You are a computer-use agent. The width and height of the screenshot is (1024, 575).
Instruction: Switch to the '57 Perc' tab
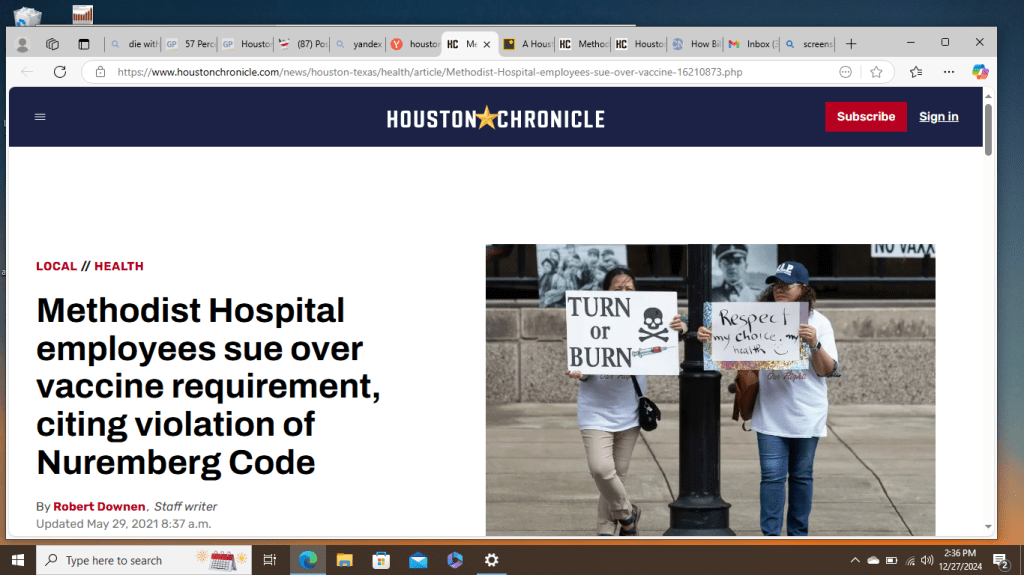(x=190, y=44)
